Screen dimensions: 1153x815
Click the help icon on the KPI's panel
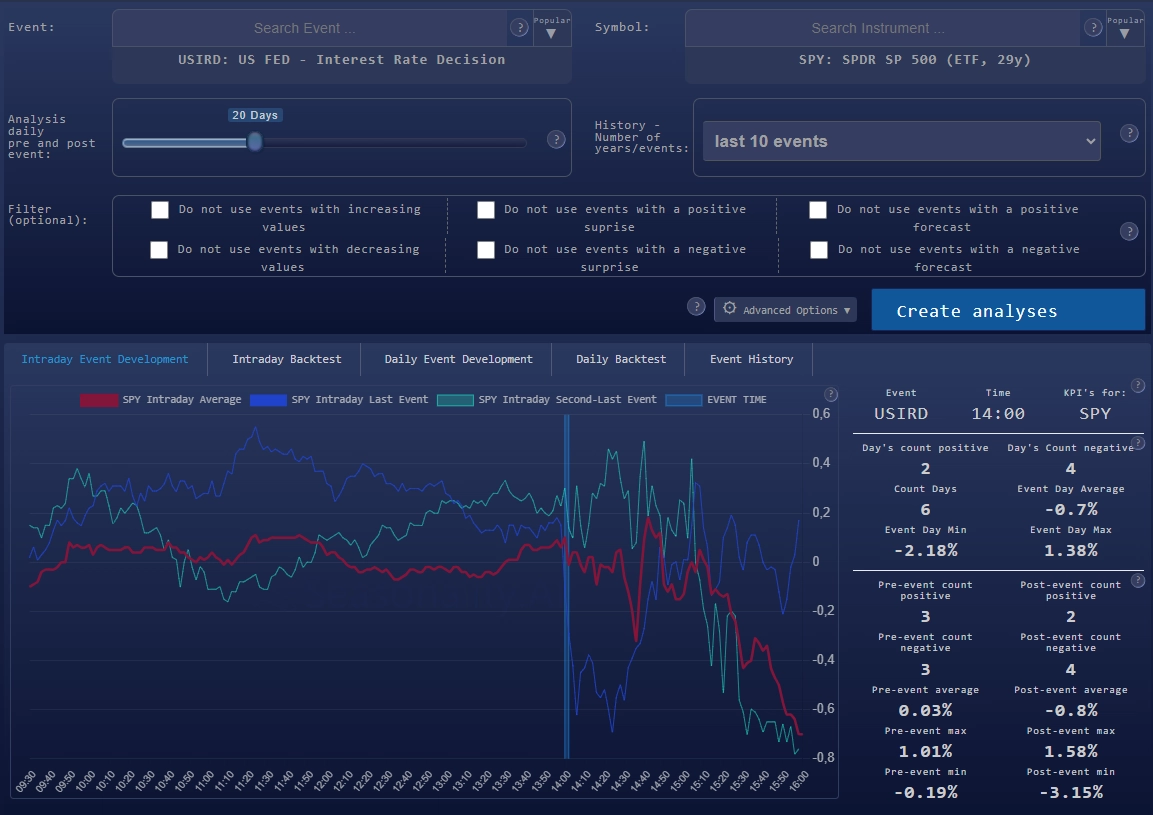coord(1137,385)
